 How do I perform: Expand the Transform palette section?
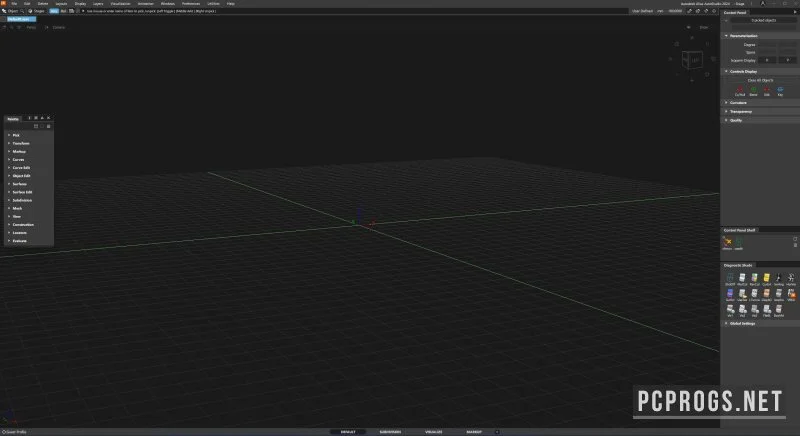pyautogui.click(x=29, y=143)
